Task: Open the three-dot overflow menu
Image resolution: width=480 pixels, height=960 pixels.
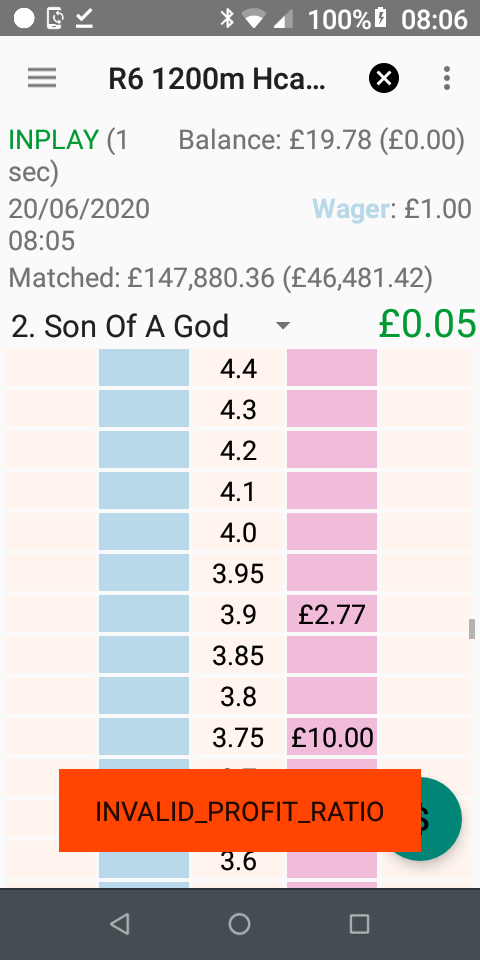Action: tap(447, 78)
